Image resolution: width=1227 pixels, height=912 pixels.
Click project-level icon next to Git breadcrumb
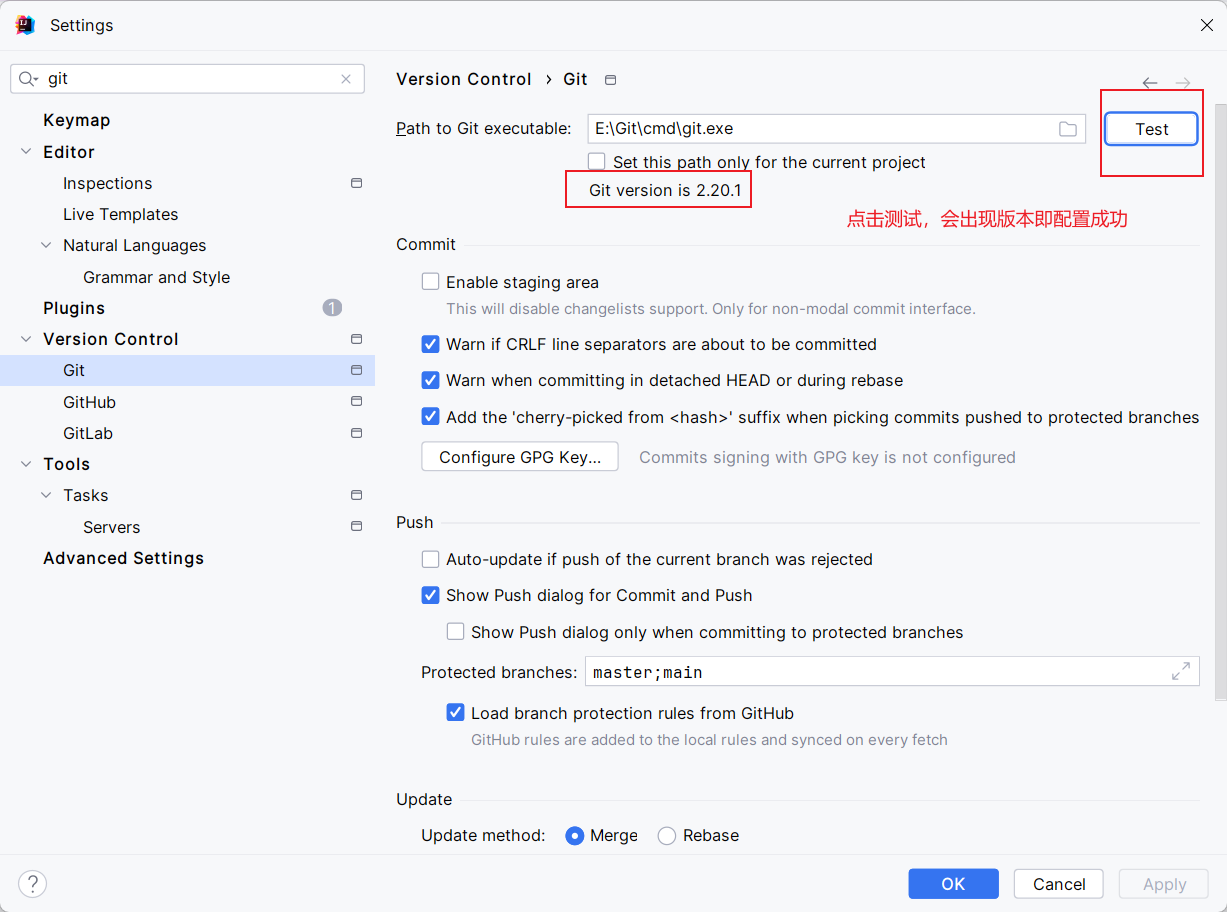(611, 80)
